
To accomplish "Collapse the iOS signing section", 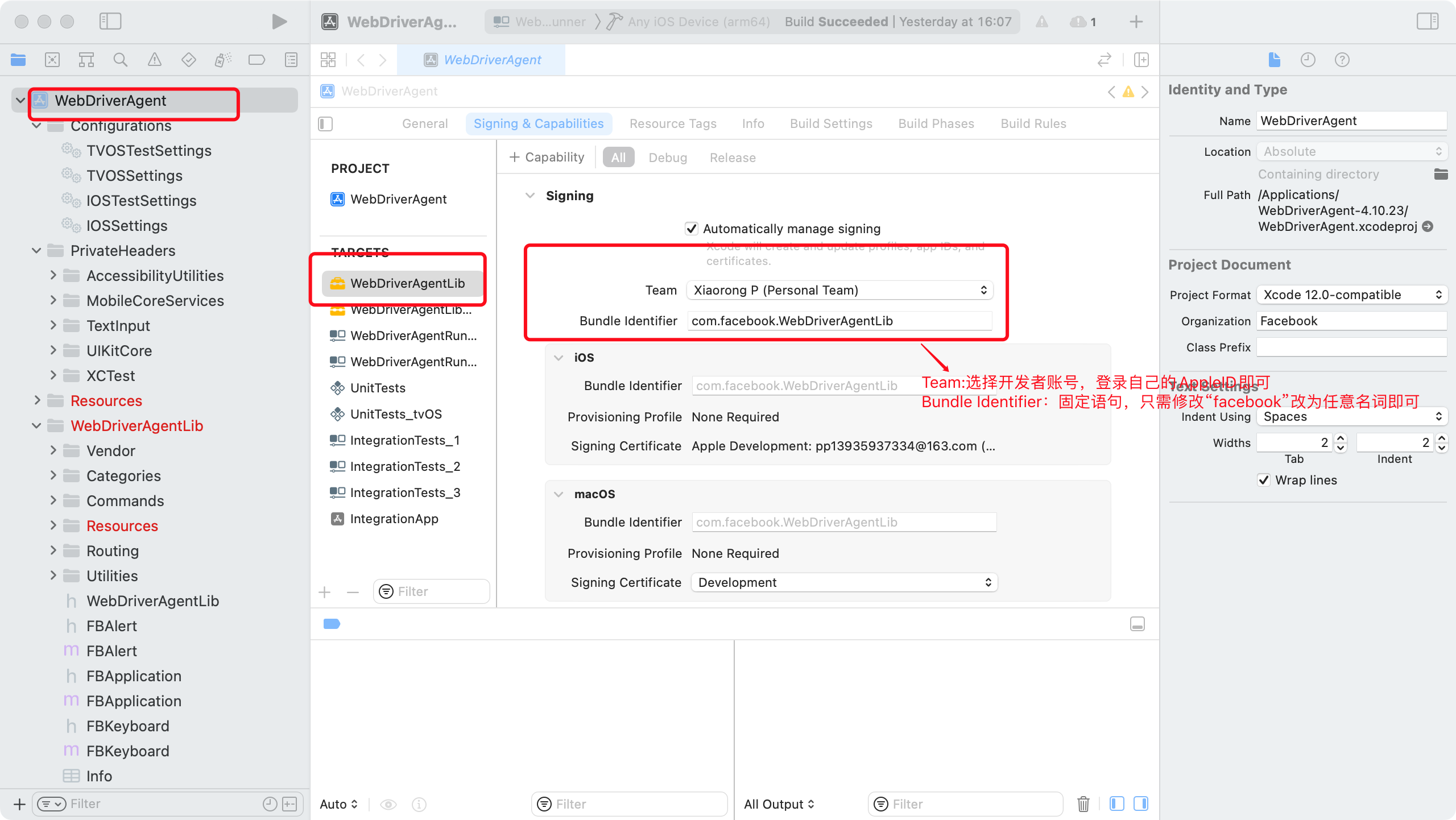I will (x=559, y=358).
